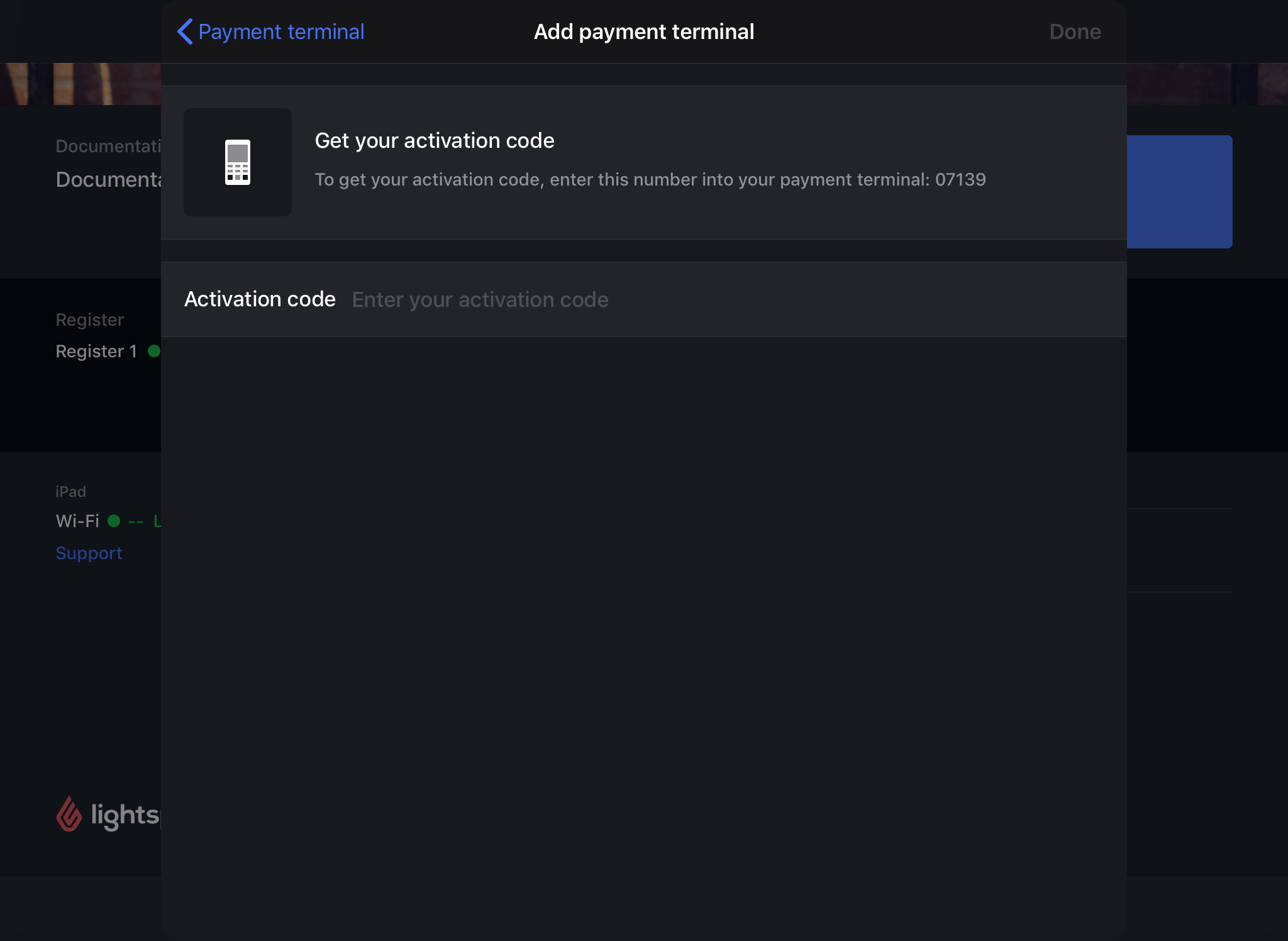
Task: Click the Activation code label
Action: click(x=259, y=299)
